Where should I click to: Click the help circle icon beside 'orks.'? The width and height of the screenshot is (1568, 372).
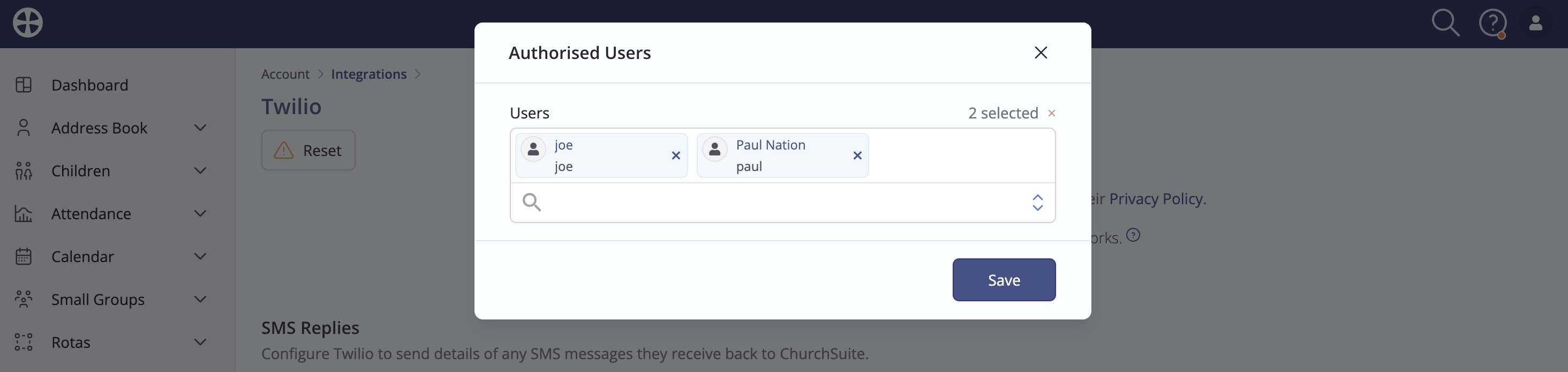[x=1133, y=235]
